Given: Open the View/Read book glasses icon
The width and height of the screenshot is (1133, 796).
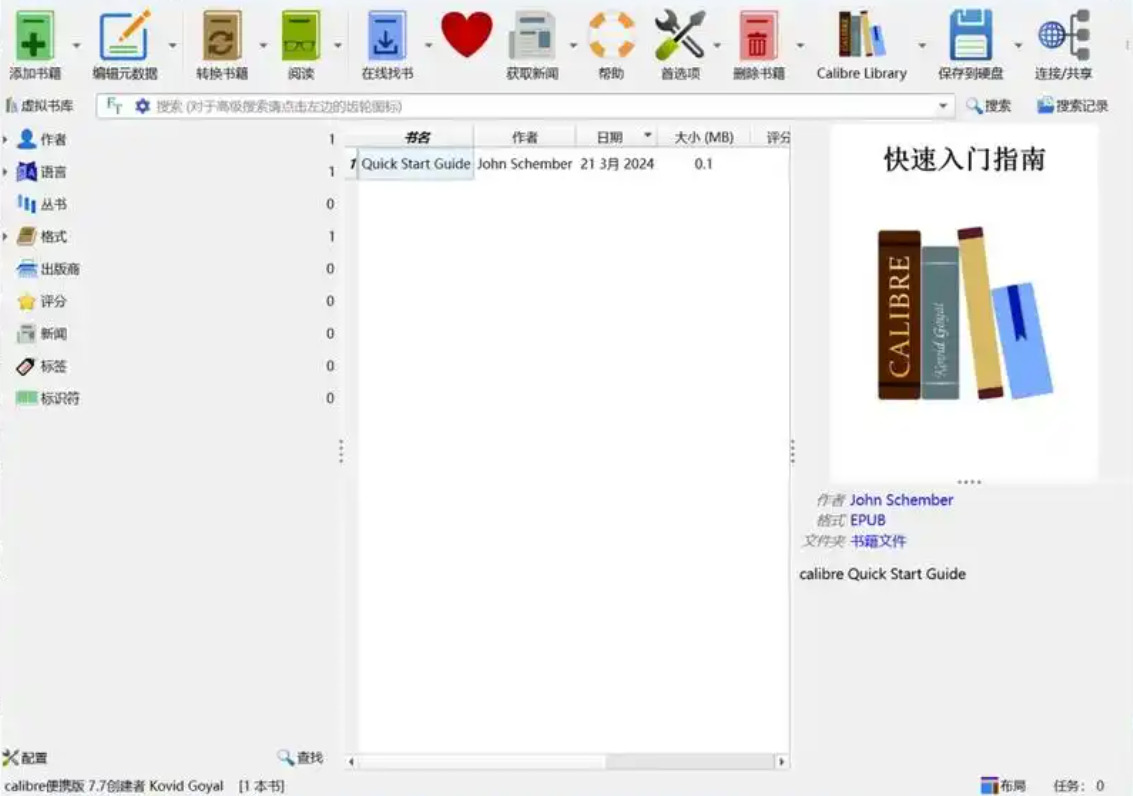Looking at the screenshot, I should pyautogui.click(x=301, y=35).
